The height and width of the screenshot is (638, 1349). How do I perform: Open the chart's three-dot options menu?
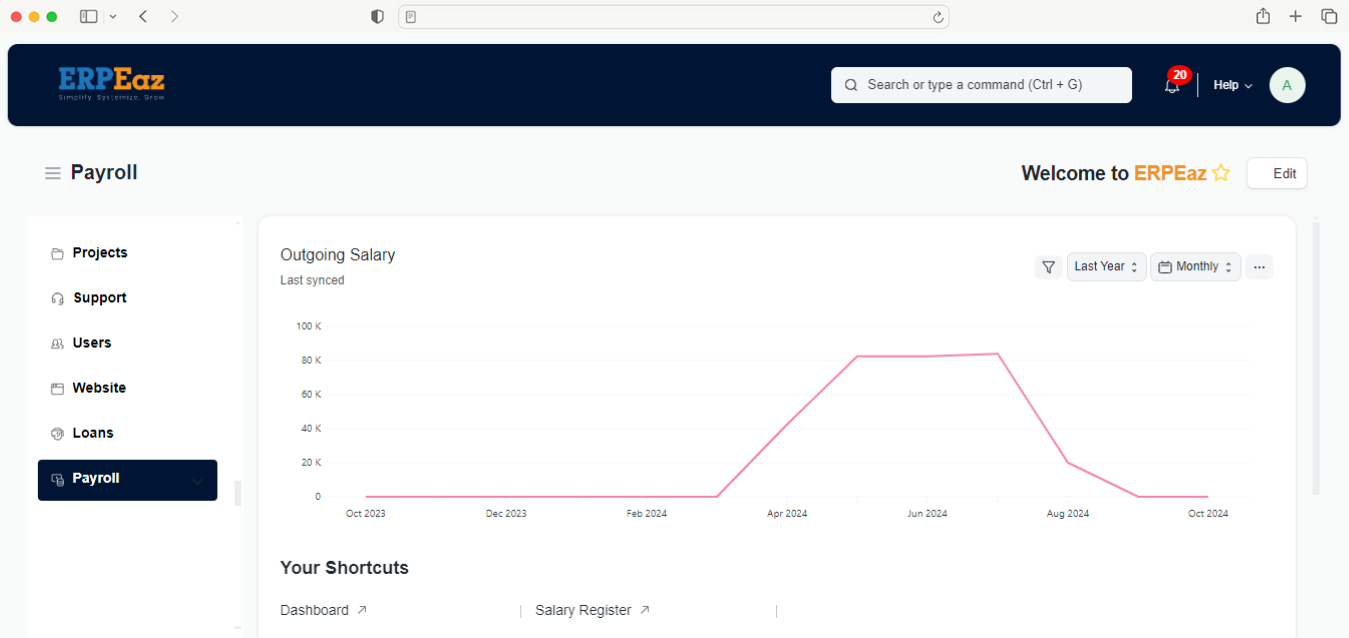(1259, 267)
